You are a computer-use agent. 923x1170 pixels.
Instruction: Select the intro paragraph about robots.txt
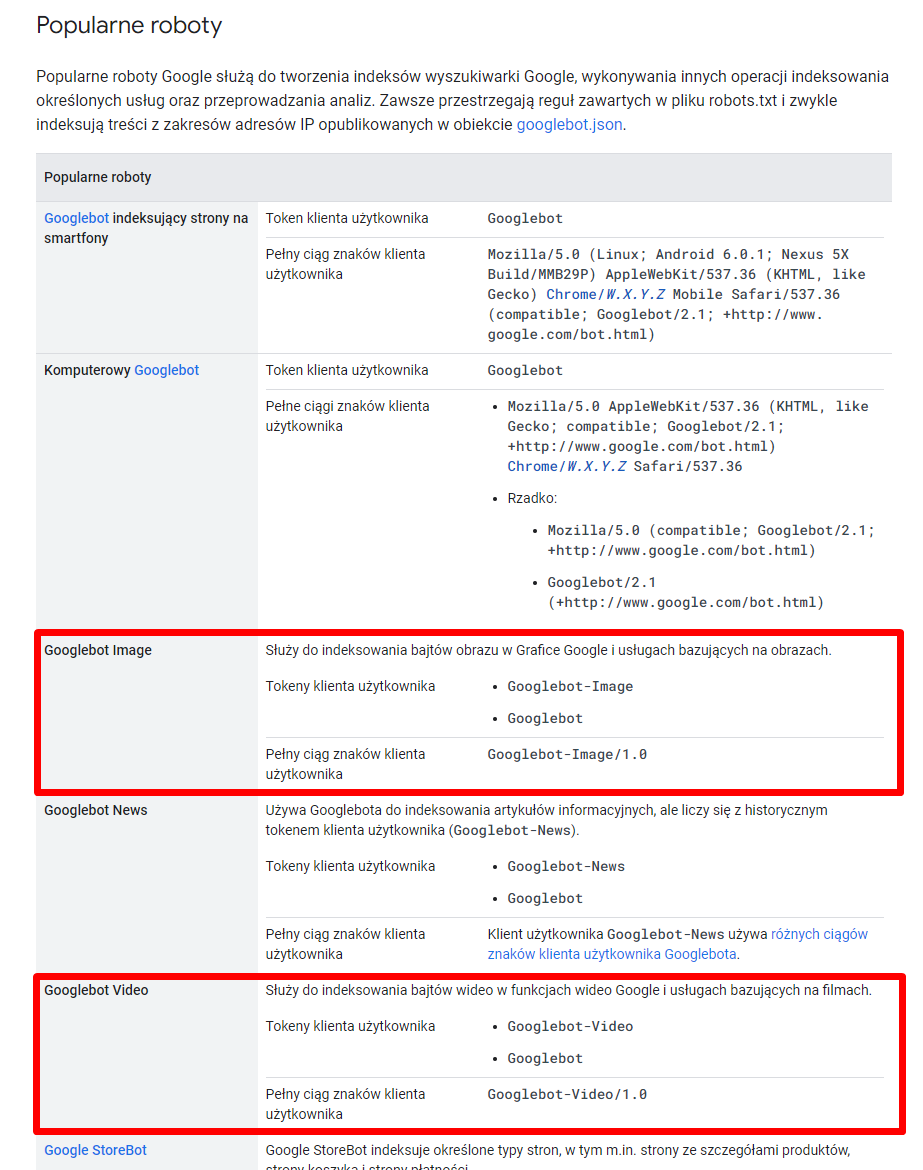click(463, 101)
